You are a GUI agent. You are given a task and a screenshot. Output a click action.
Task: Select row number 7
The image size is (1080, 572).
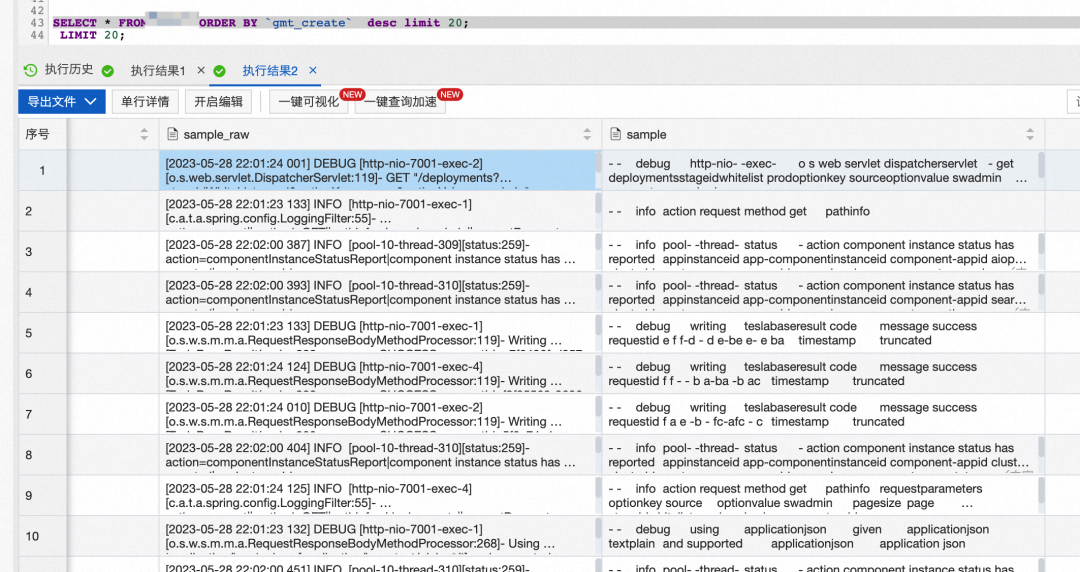pyautogui.click(x=43, y=414)
